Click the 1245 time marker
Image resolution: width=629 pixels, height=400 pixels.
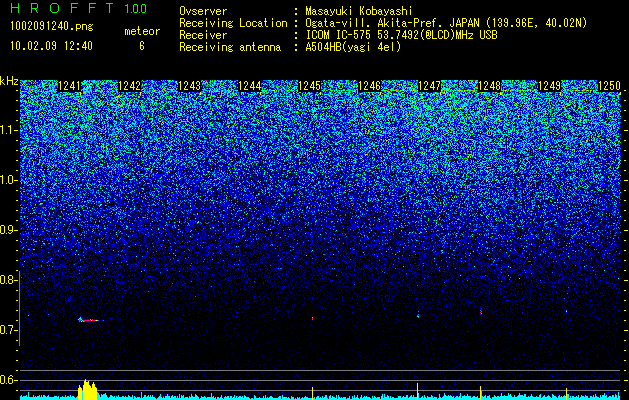tap(310, 86)
